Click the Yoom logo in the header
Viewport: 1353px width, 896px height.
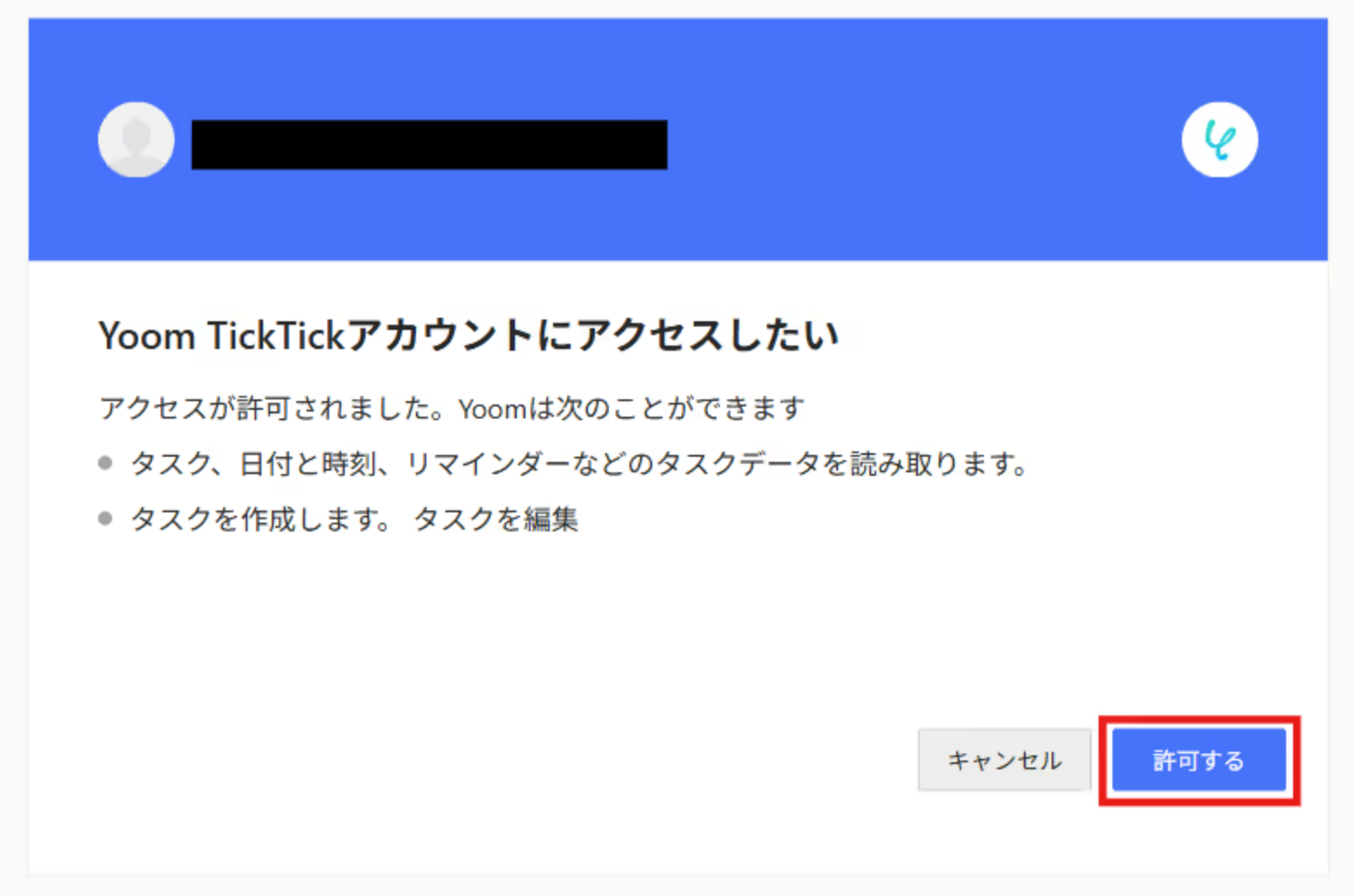coord(1219,140)
